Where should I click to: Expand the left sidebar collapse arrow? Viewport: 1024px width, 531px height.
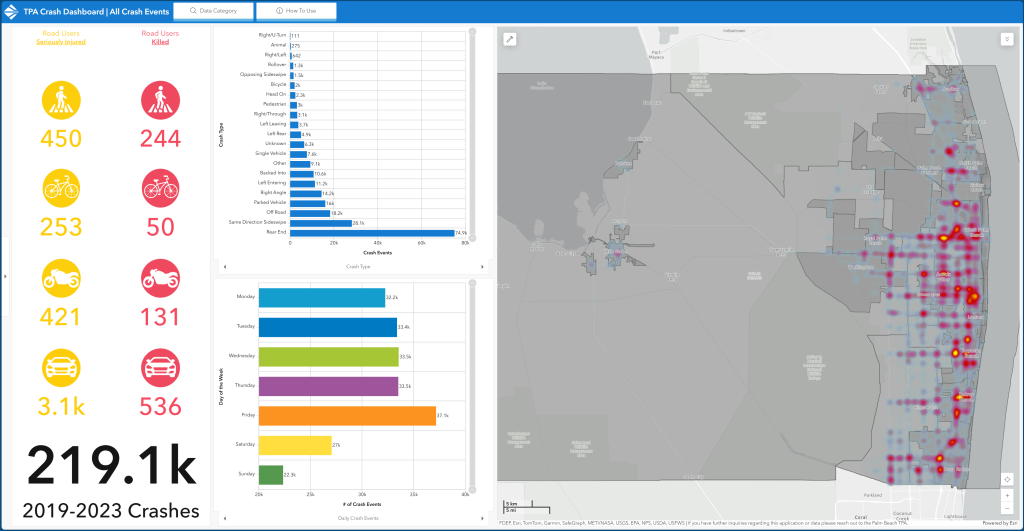(5, 276)
